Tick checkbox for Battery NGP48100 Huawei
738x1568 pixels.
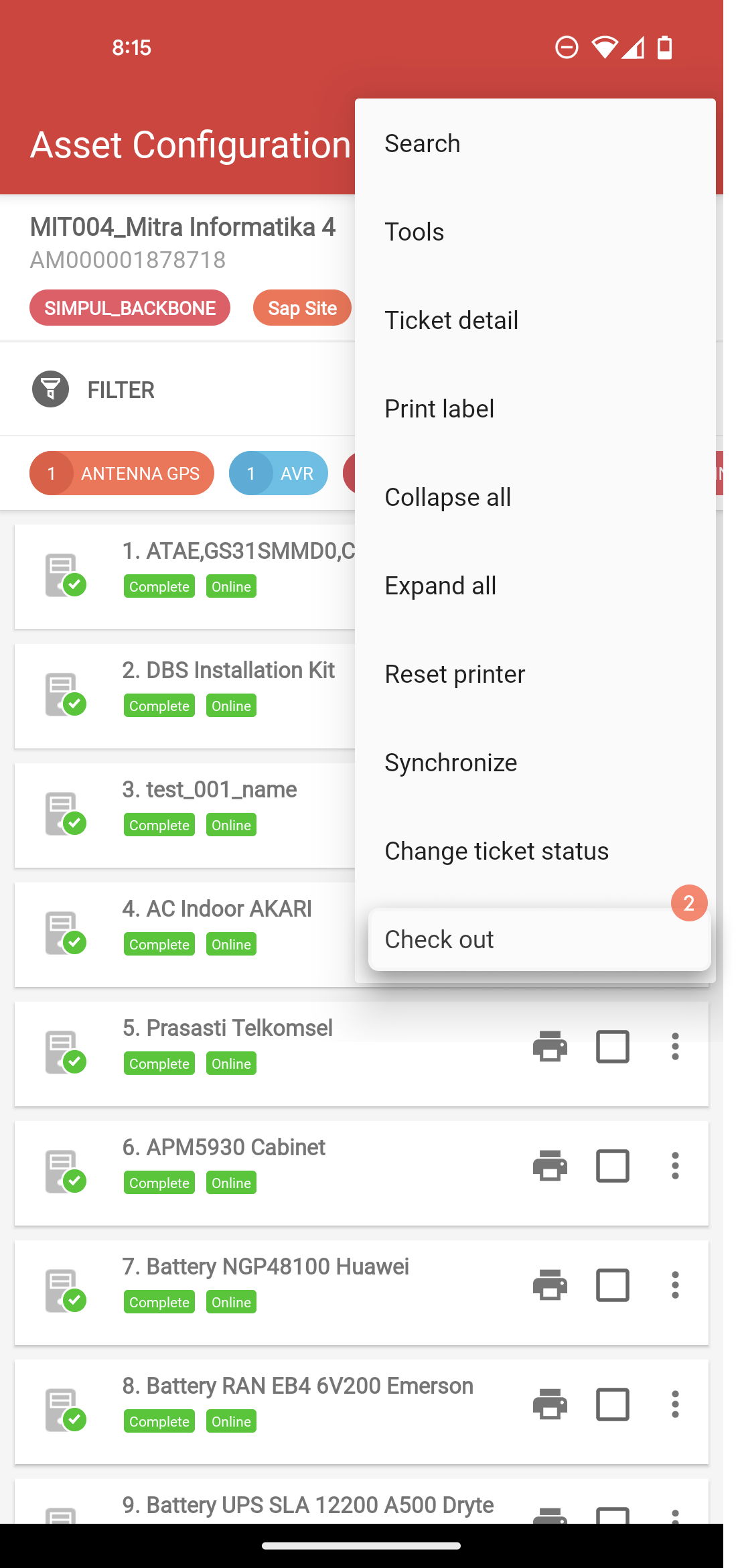[x=613, y=1285]
